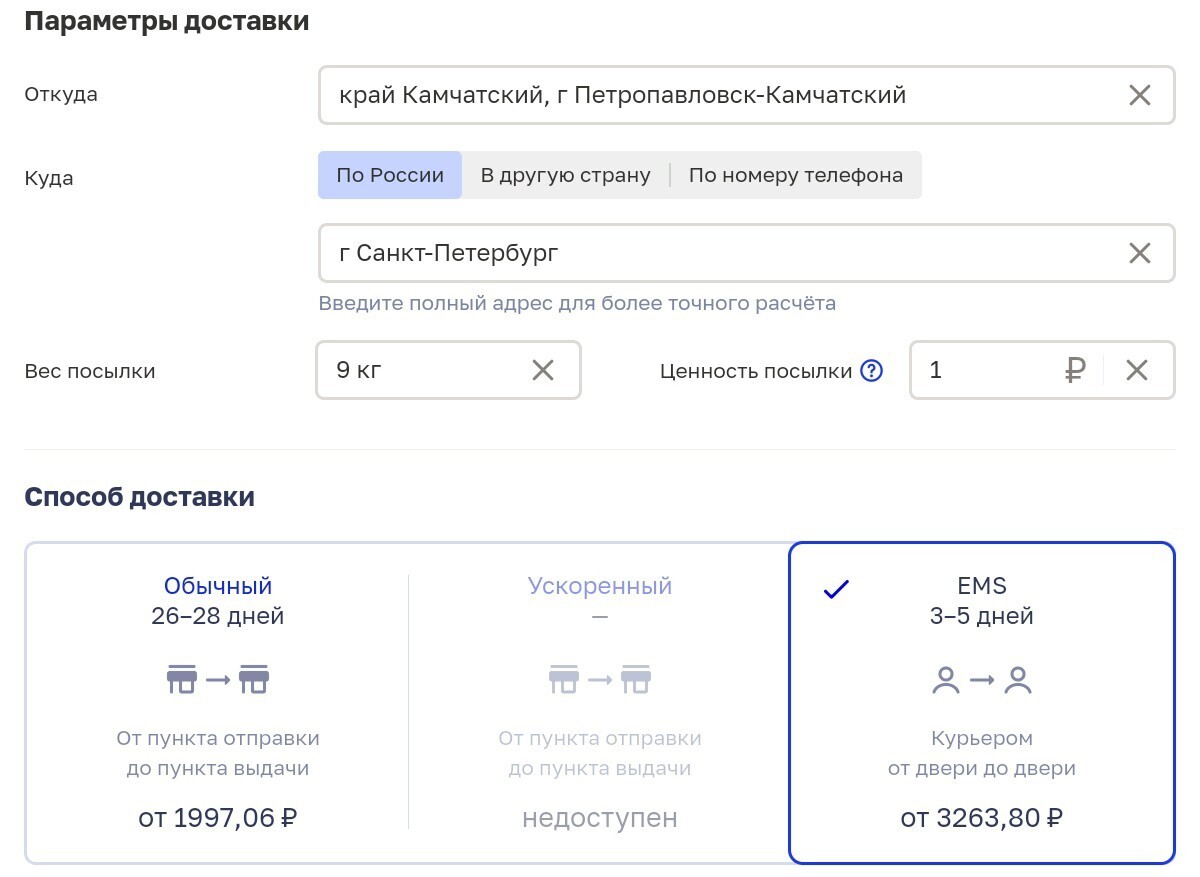Open the Ценность посылки help tooltip
The height and width of the screenshot is (877, 1200).
[x=871, y=371]
